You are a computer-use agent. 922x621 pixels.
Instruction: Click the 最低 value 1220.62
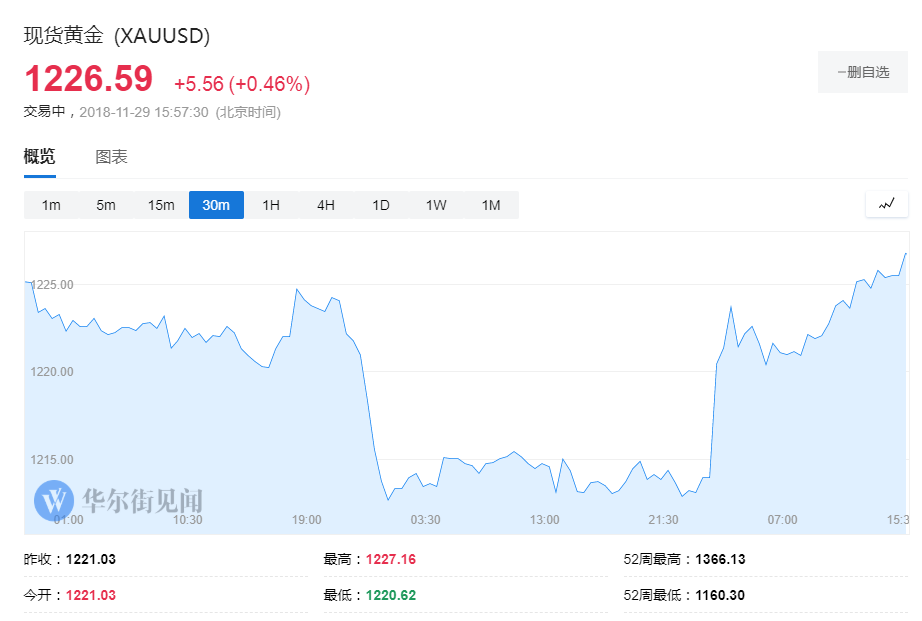391,595
